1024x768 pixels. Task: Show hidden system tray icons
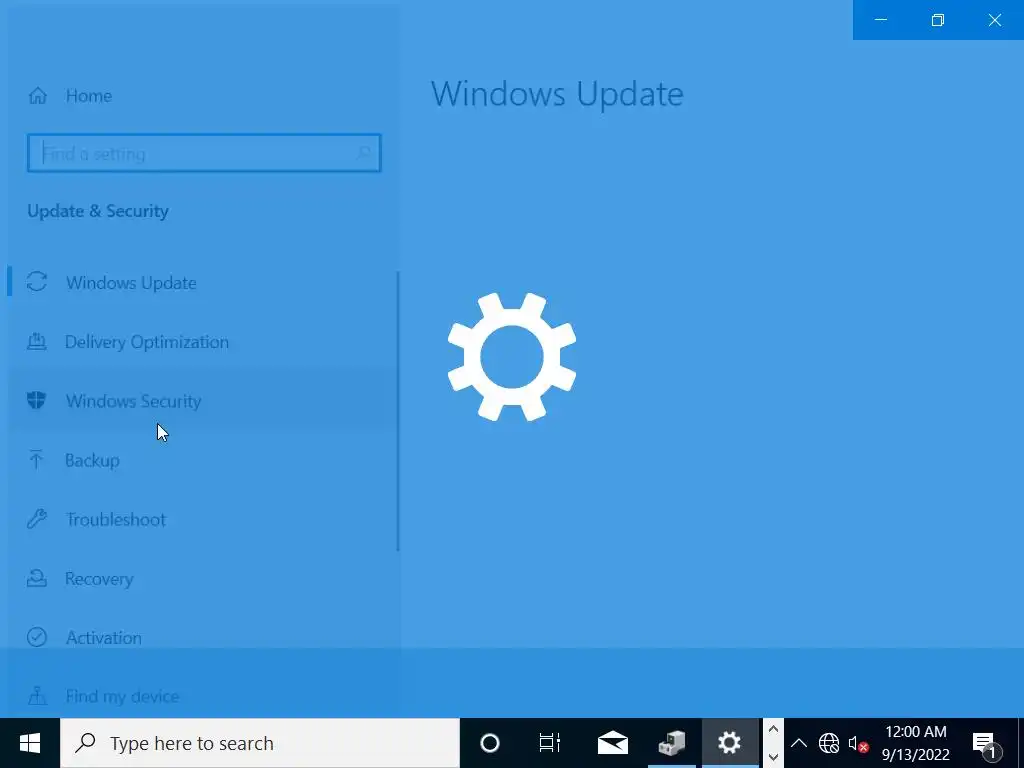[799, 743]
